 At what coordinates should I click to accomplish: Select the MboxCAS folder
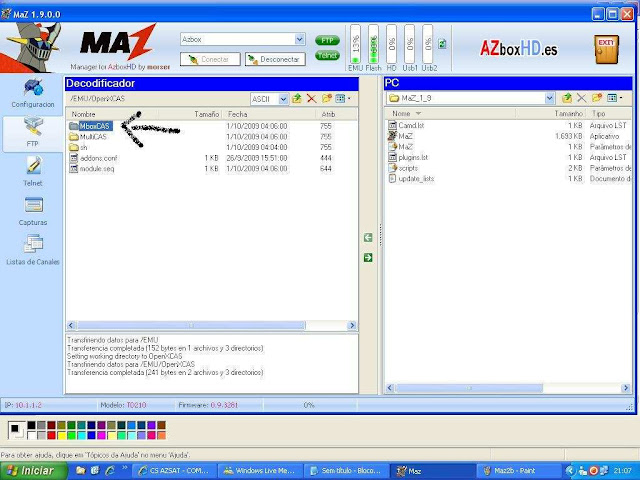pos(91,126)
